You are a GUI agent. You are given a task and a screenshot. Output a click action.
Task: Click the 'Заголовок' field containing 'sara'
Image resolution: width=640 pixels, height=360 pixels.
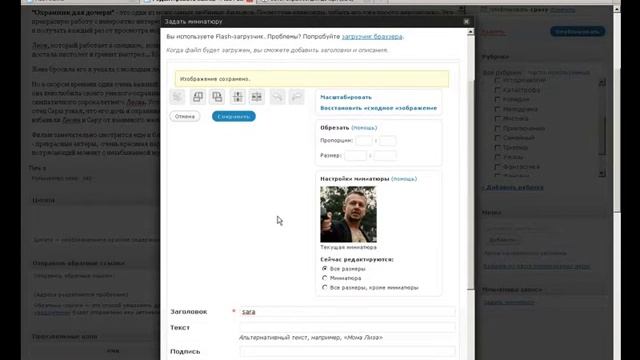(x=347, y=311)
